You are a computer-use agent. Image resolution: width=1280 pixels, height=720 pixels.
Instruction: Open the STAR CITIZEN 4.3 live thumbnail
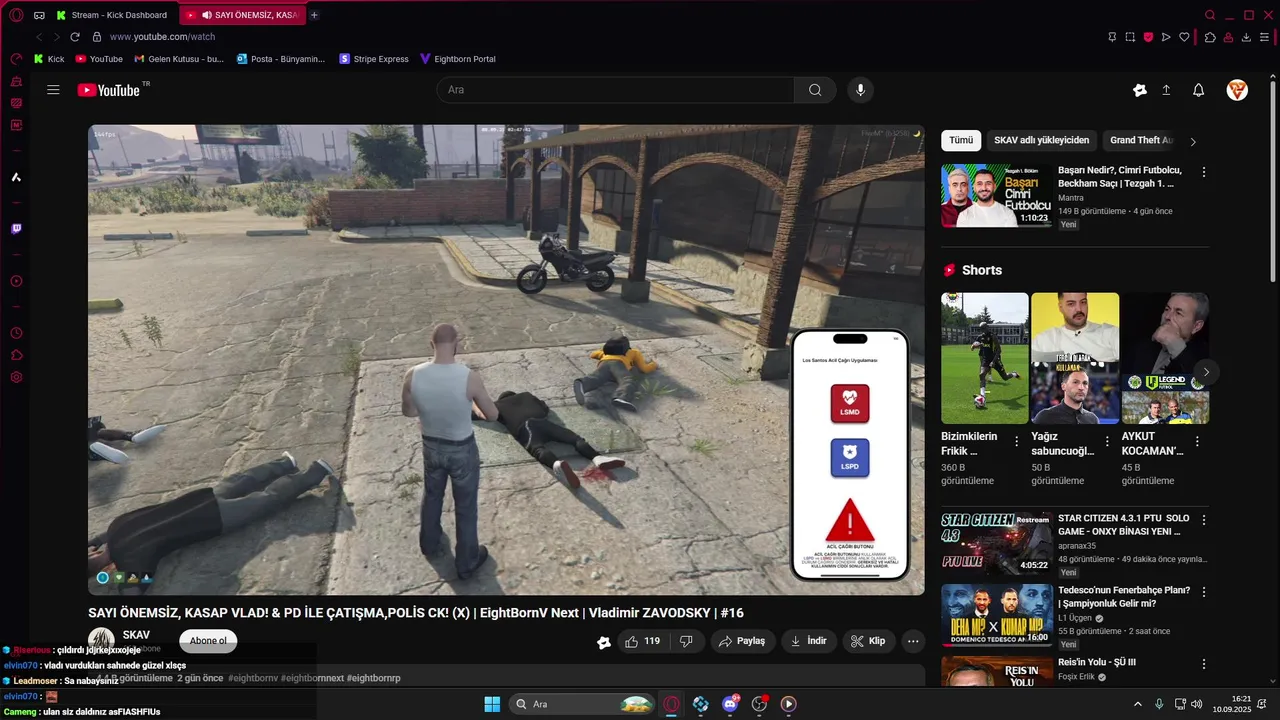(x=996, y=543)
